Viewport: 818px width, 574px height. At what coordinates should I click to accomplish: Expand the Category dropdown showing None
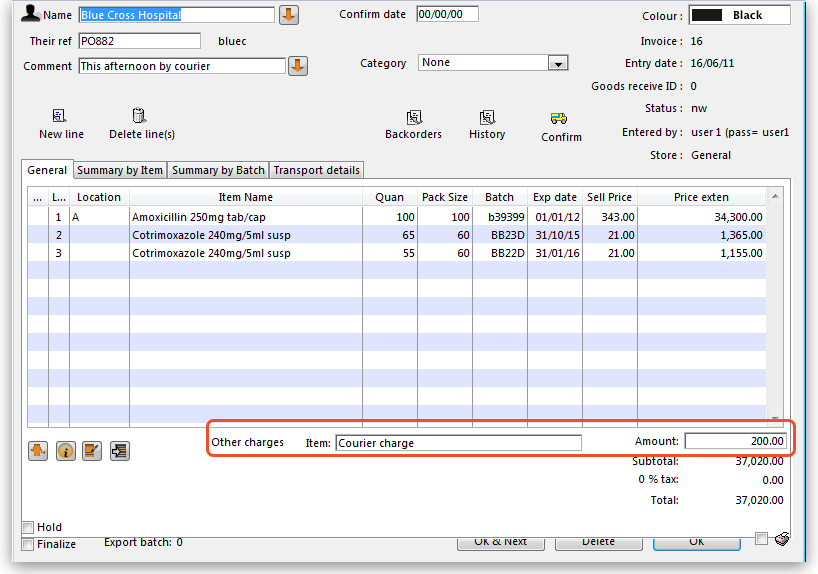click(x=558, y=63)
